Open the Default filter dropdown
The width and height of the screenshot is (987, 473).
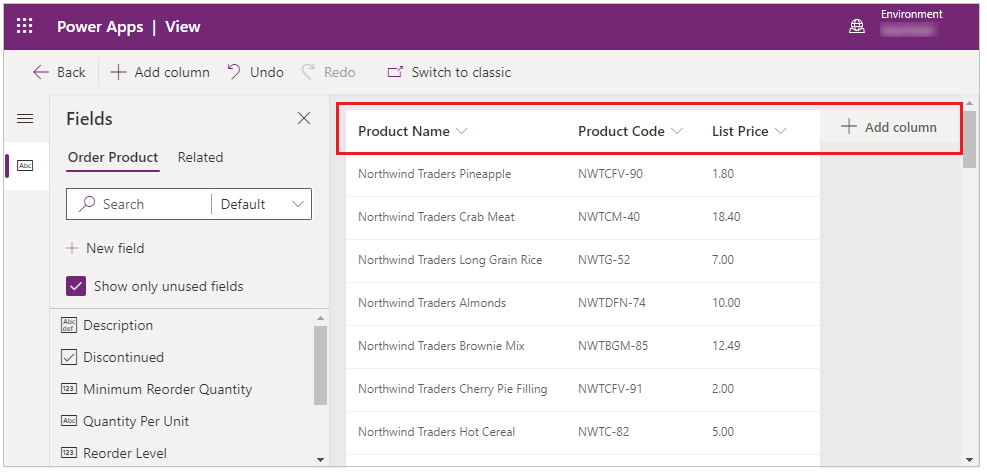[x=262, y=204]
